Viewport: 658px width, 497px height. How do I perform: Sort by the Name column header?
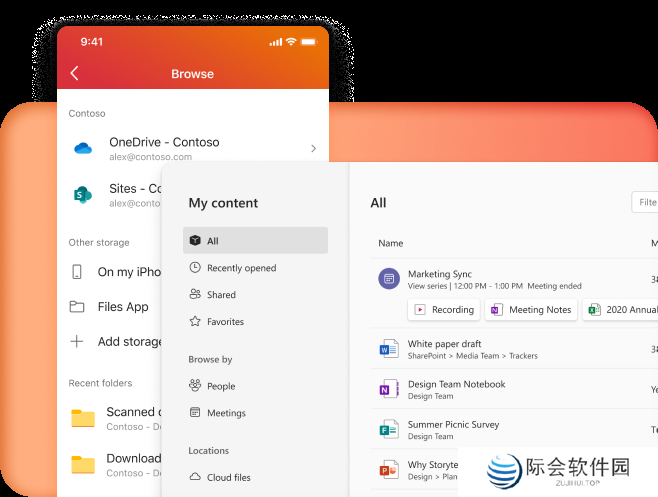(391, 243)
